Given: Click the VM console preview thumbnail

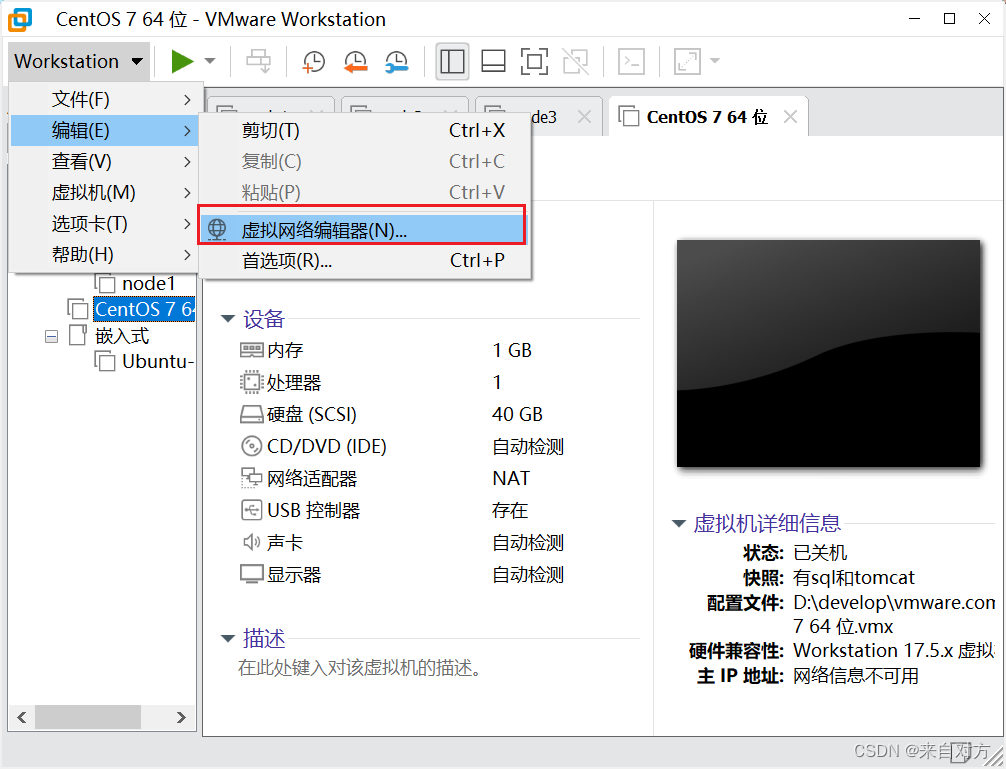Looking at the screenshot, I should point(828,353).
